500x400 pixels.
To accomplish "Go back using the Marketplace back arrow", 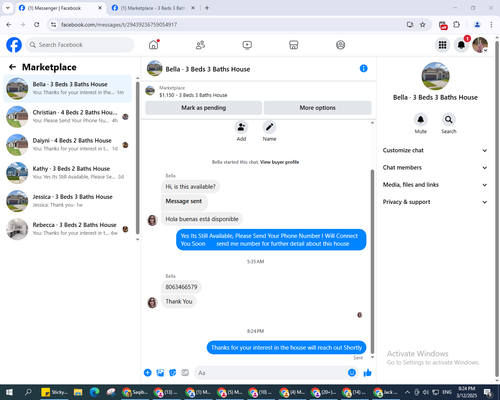I will coord(12,67).
